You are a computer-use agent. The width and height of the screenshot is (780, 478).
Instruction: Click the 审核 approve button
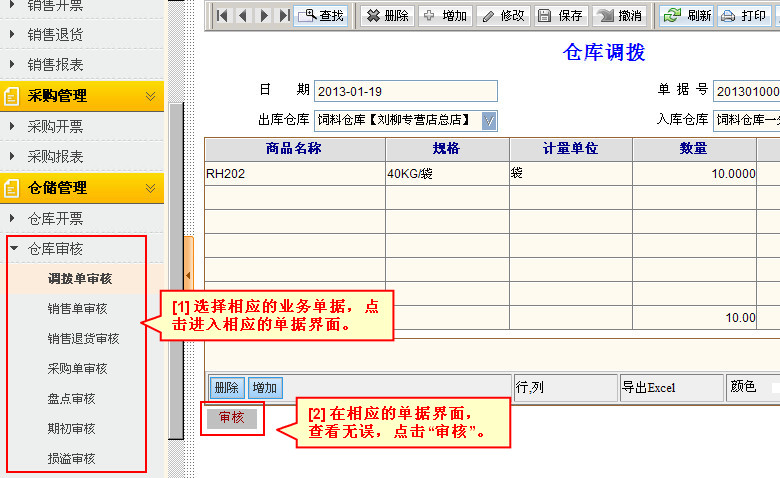click(232, 418)
